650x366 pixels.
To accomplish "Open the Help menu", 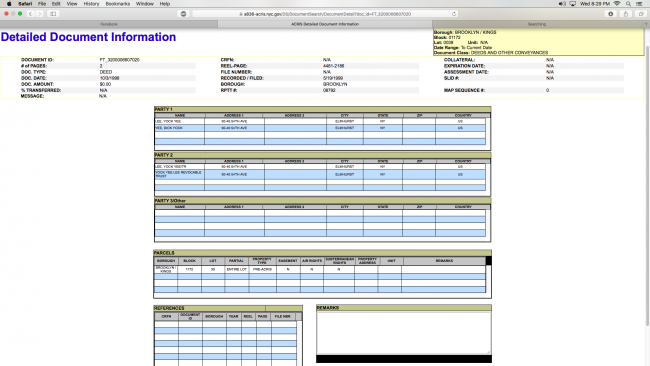I will pos(165,4).
